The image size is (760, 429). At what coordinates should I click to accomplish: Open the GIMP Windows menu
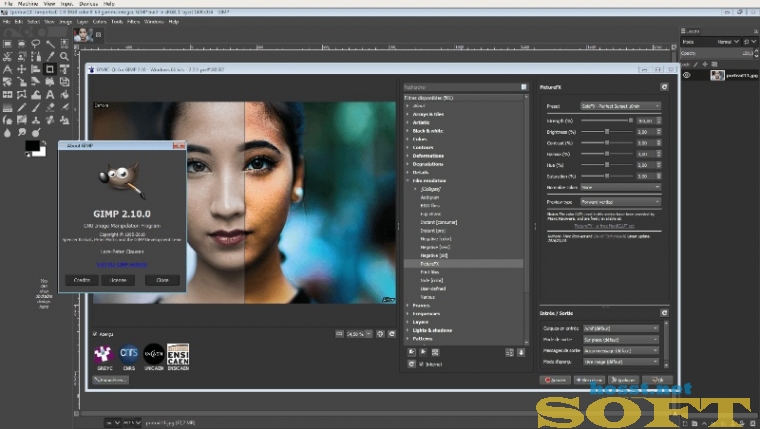154,22
